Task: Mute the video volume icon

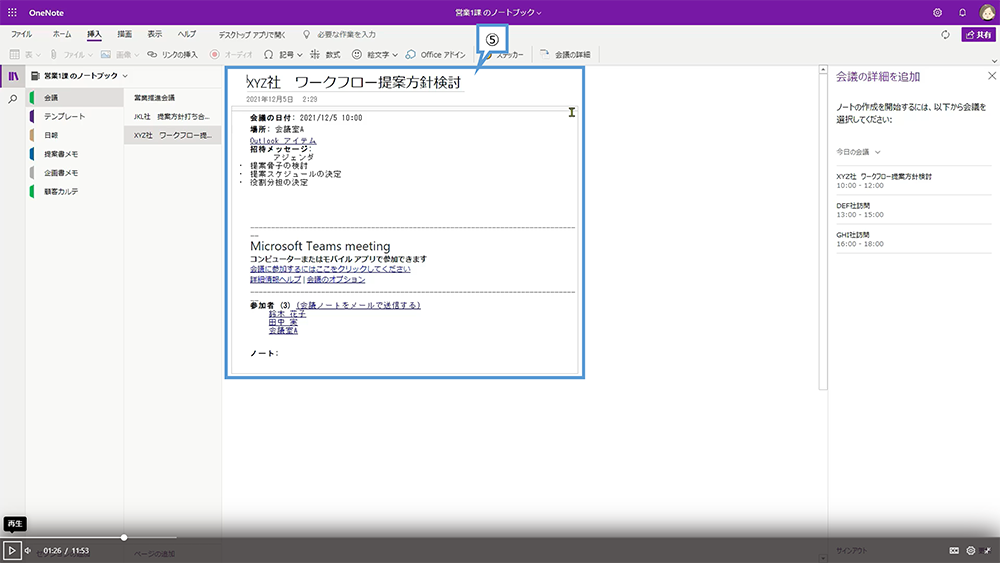Action: [x=28, y=550]
